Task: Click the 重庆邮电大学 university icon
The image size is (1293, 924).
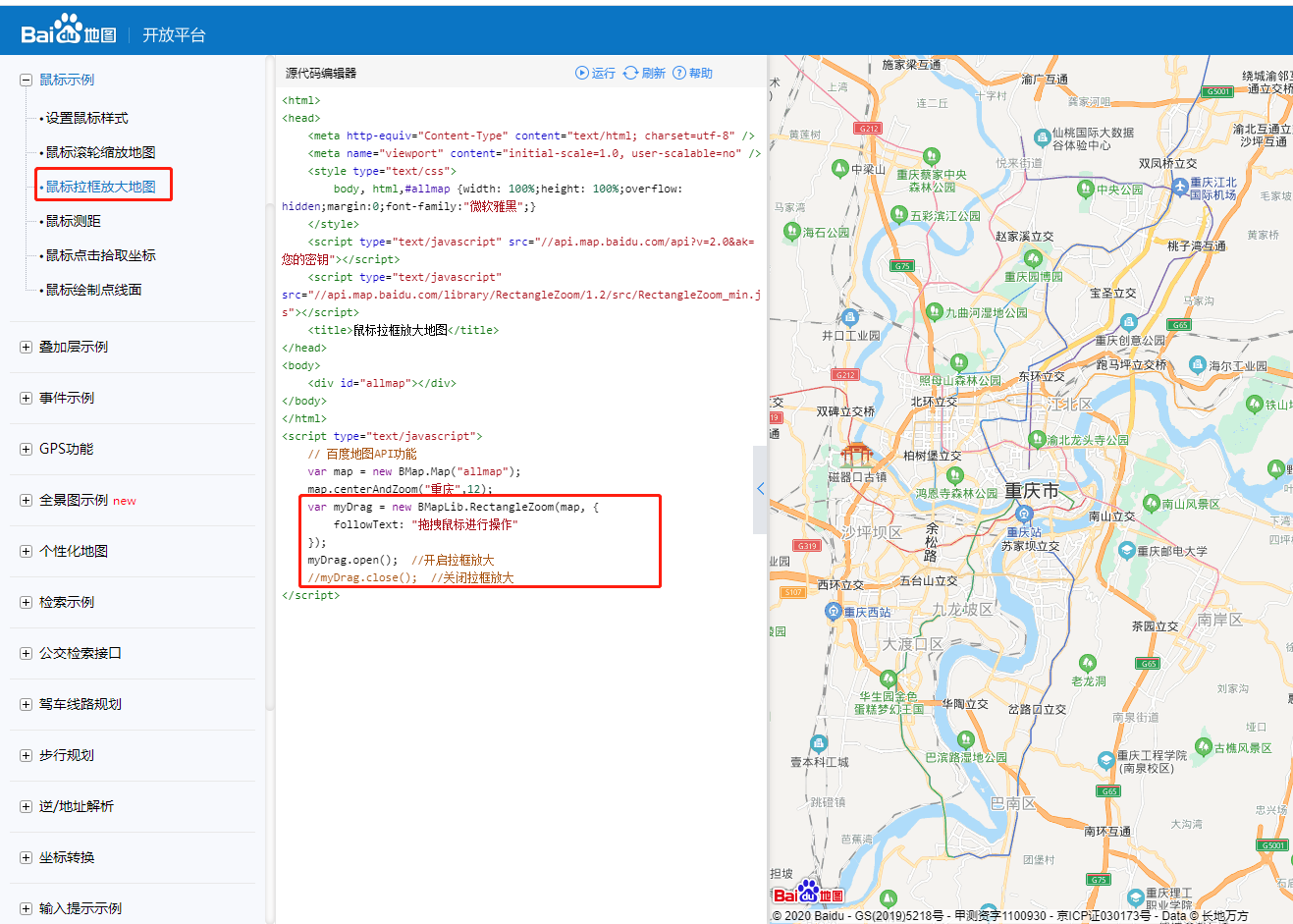Action: 1127,551
